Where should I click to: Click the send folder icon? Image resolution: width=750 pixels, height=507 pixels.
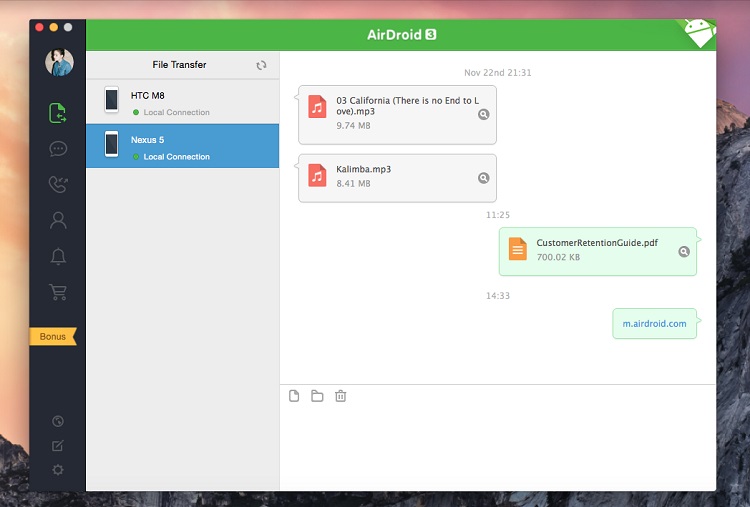click(x=317, y=396)
